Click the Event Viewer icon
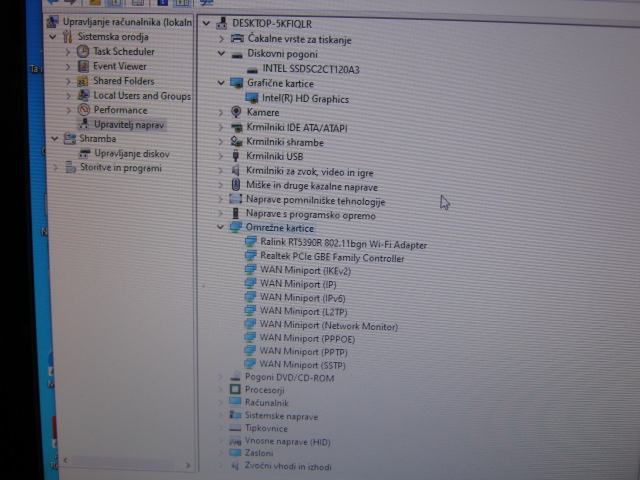Screen dimensions: 640x480 click(x=83, y=66)
